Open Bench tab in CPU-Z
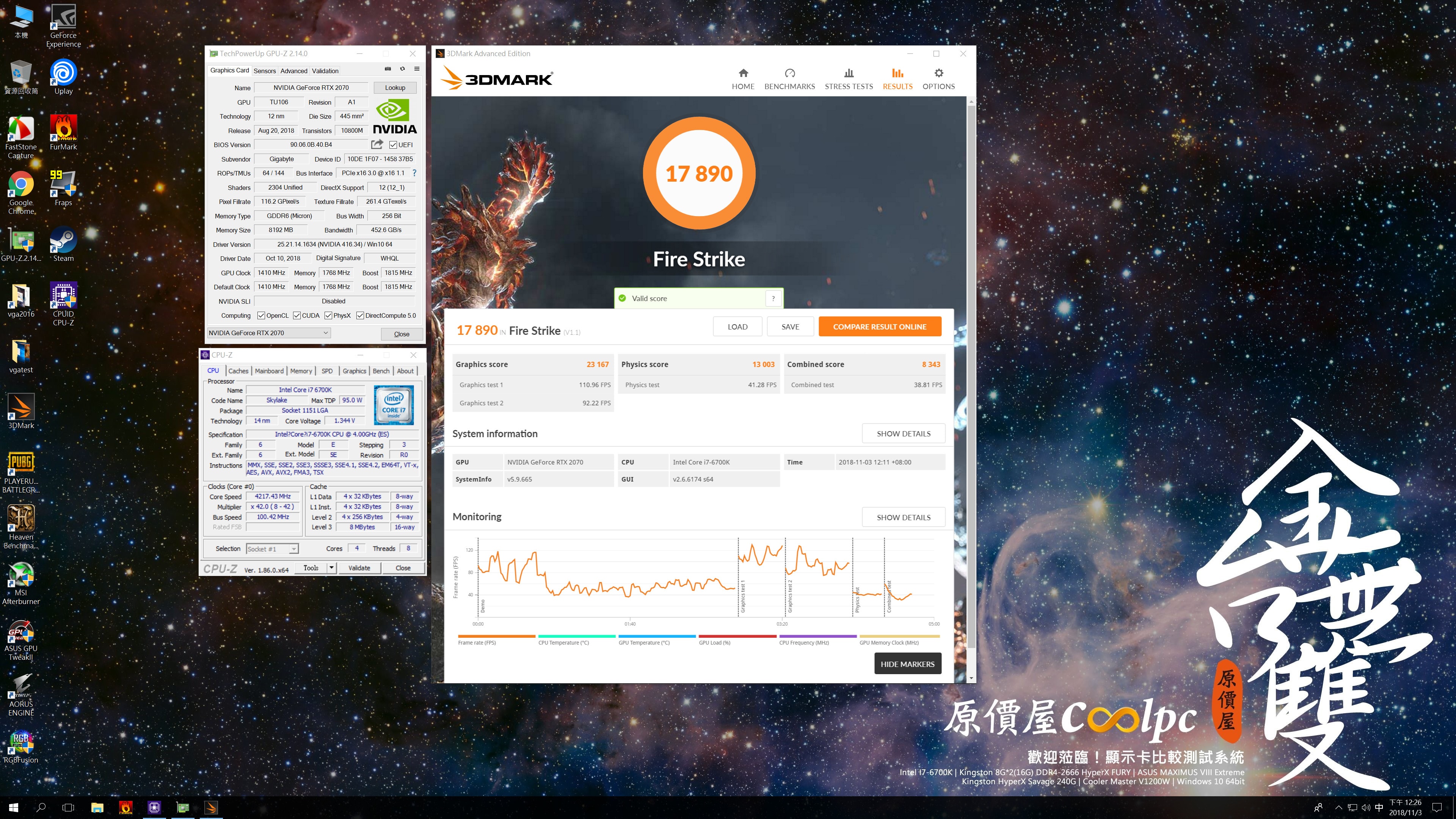1456x819 pixels. click(x=381, y=371)
